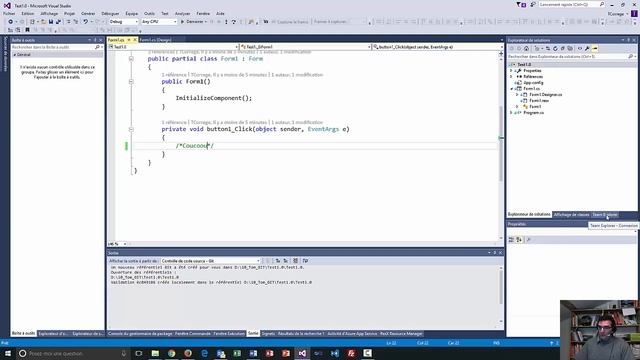Expand the Références node

click(511, 77)
